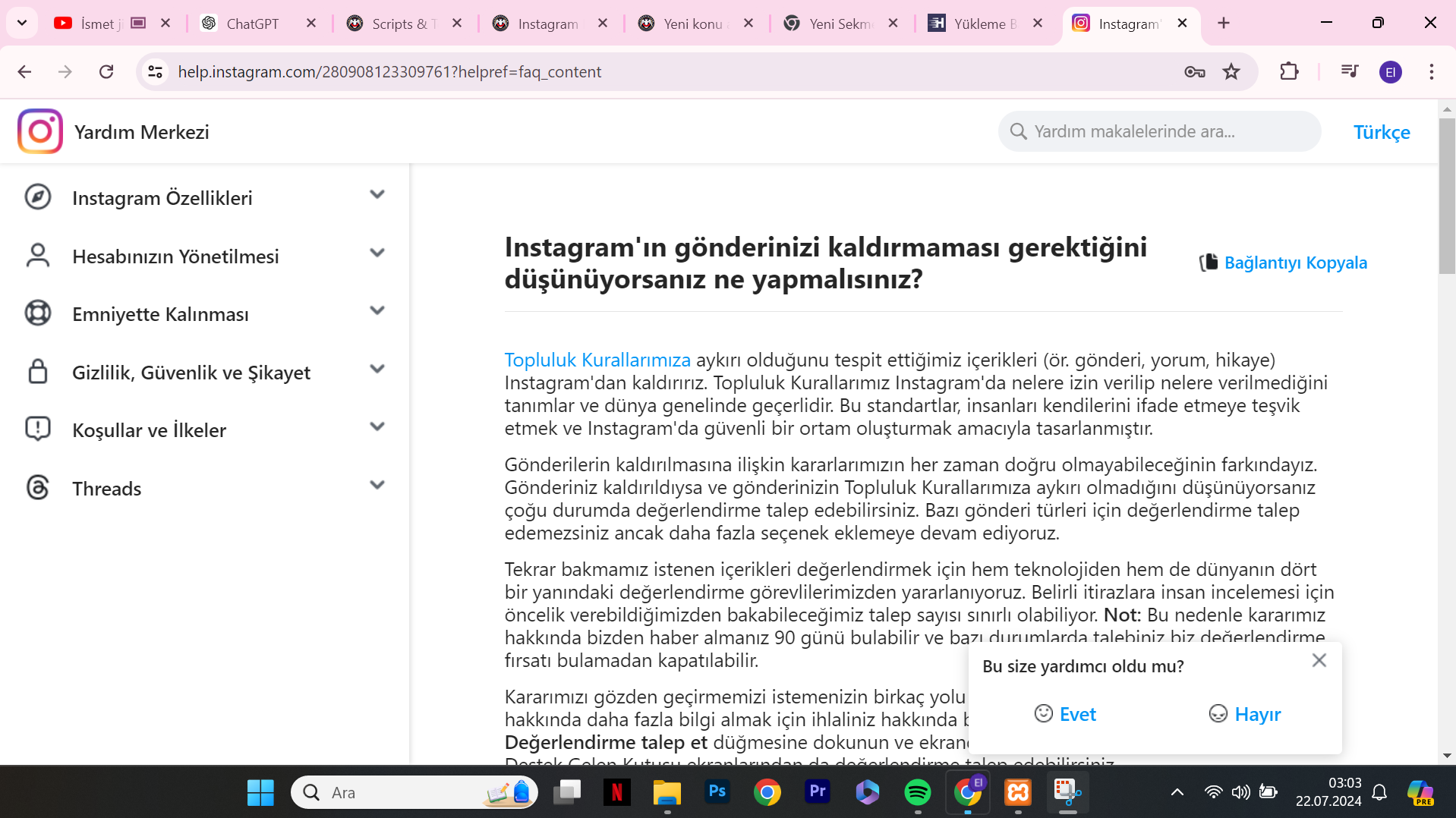
Task: Open the media controls icon in toolbar
Action: click(1350, 72)
